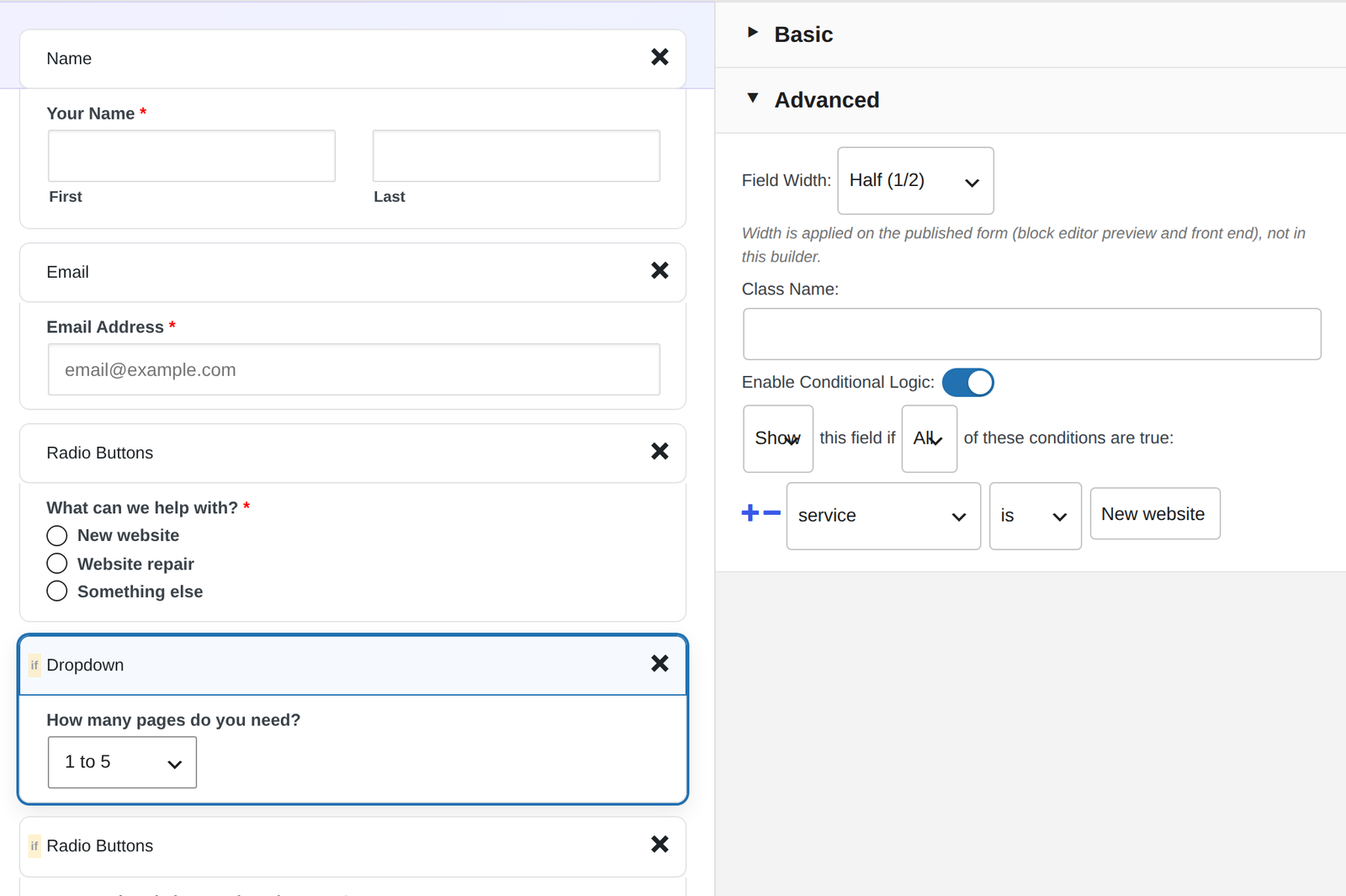This screenshot has height=896, width=1346.
Task: Pick the 'Something else' radio option
Action: 57,591
